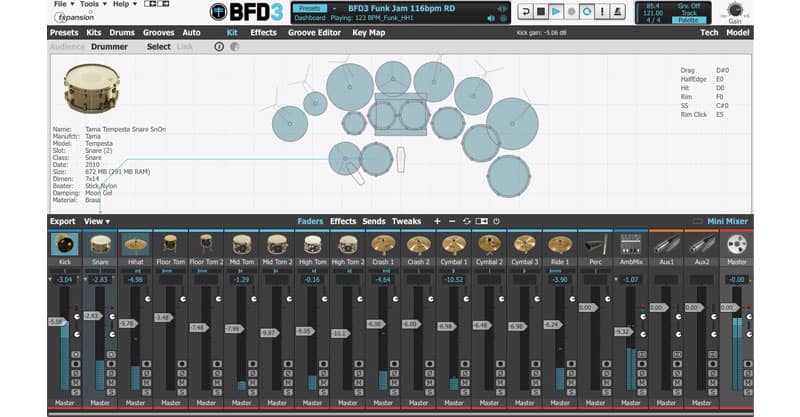Click the Floor Tom fader handle
This screenshot has width=800, height=417.
pos(163,317)
